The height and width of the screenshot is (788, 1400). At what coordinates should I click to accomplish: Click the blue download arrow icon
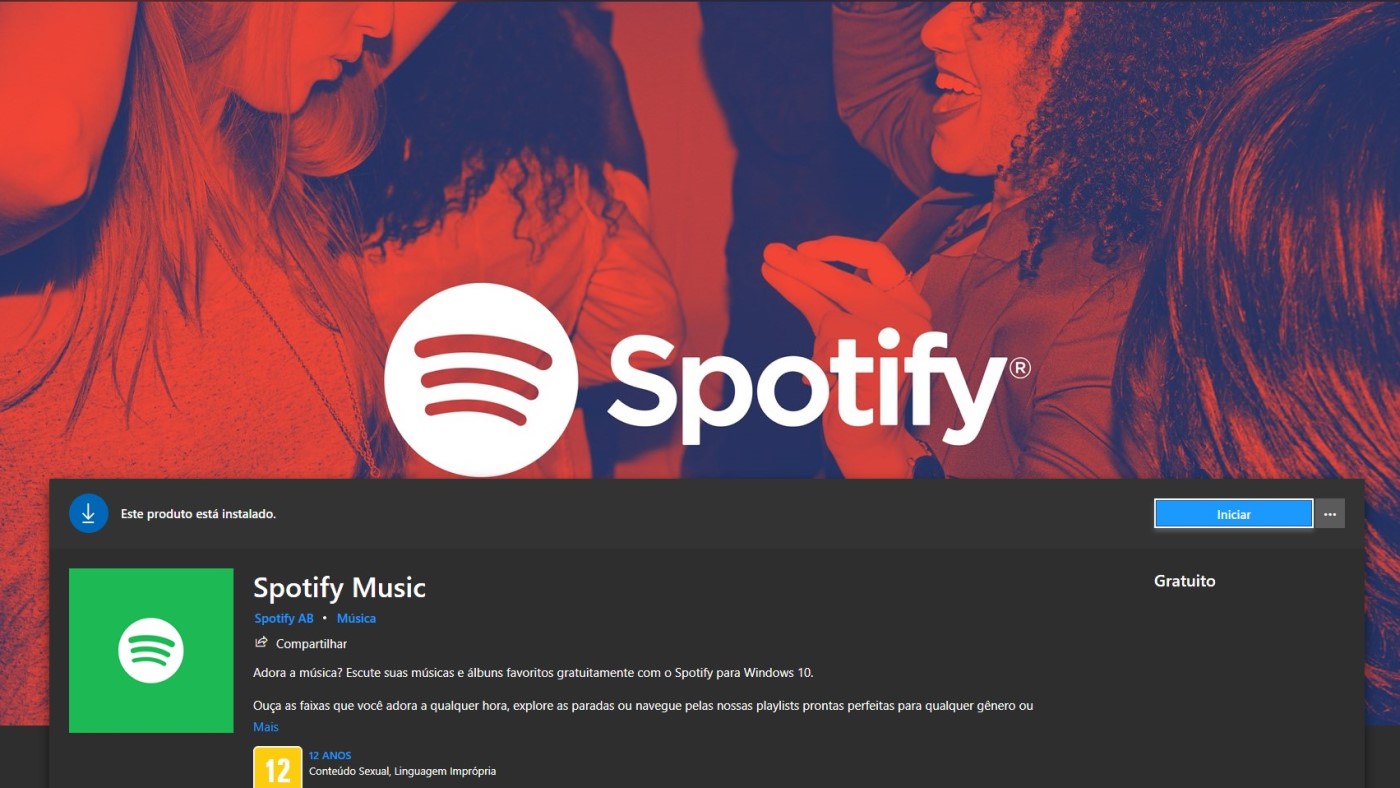[x=88, y=513]
